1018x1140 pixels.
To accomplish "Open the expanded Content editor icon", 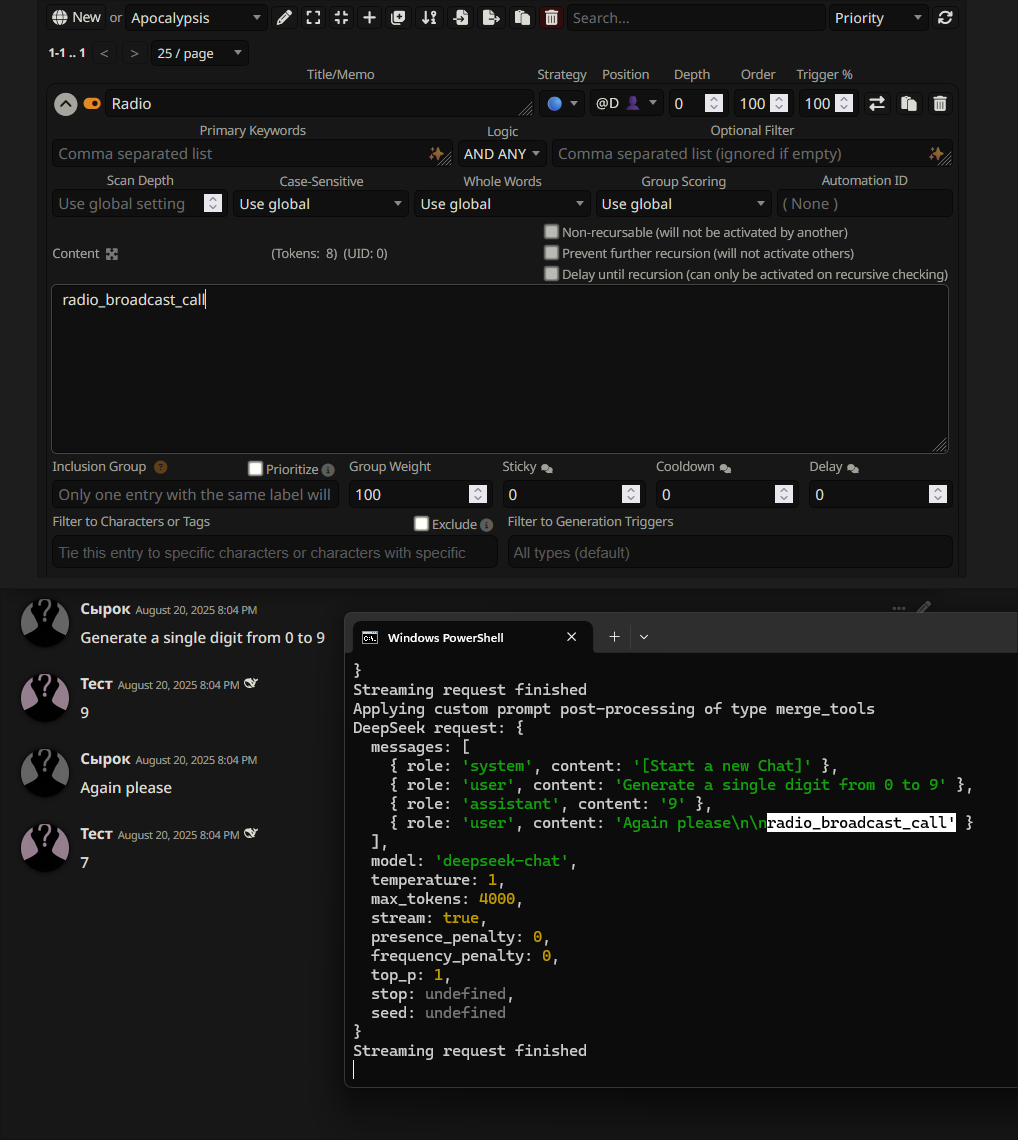I will [112, 254].
